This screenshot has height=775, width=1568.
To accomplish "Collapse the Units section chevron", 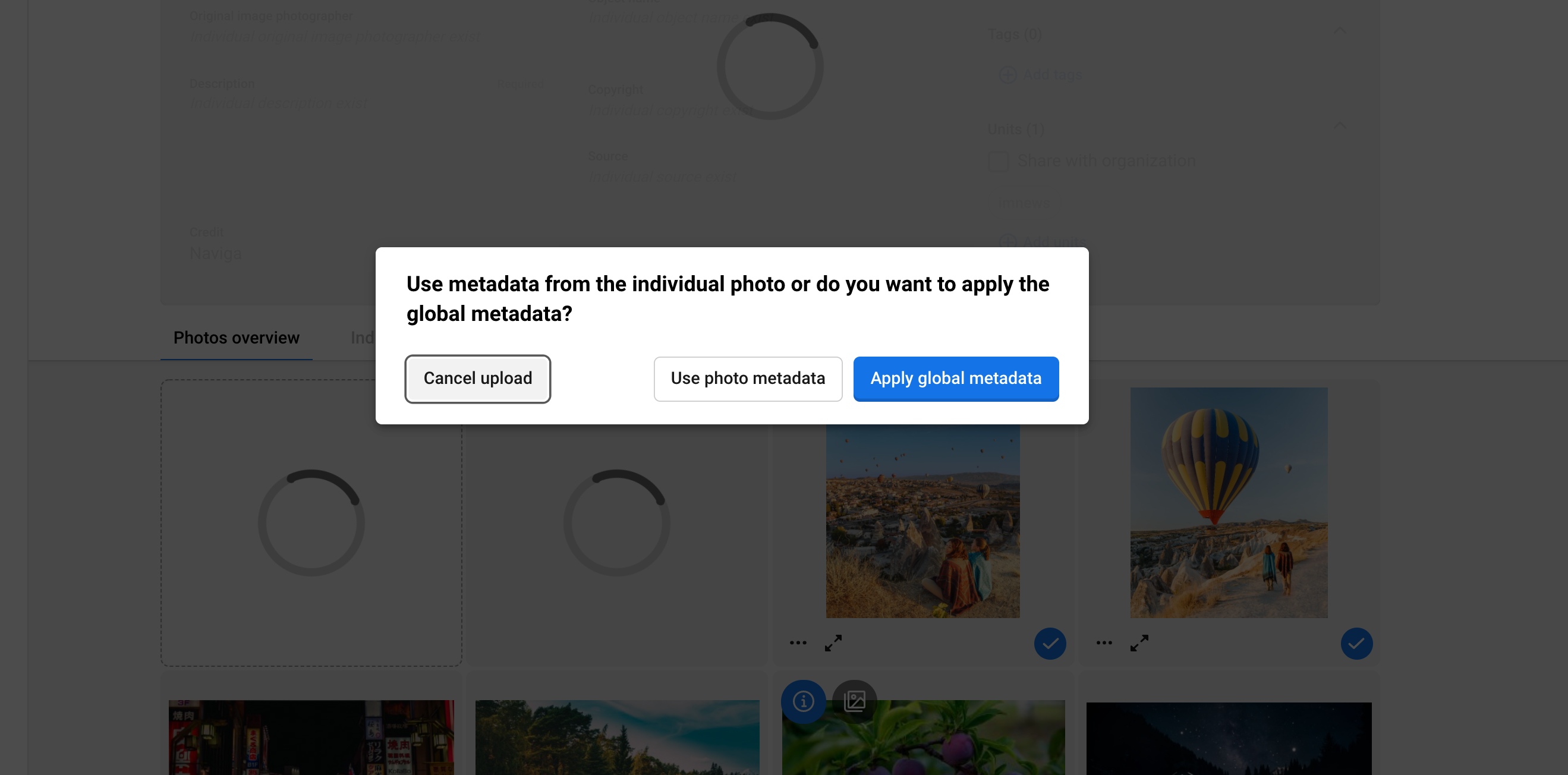I will [x=1340, y=125].
